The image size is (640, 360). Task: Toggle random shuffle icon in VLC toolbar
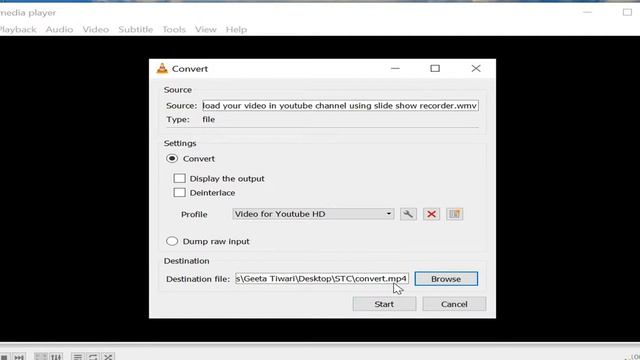pos(108,357)
